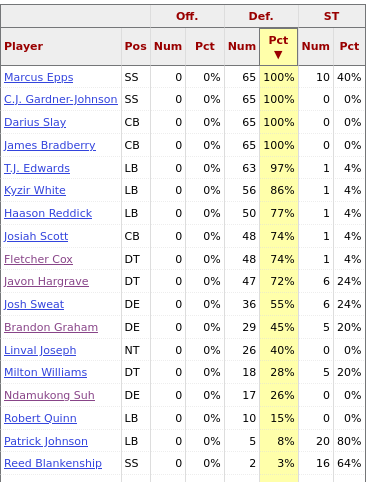The width and height of the screenshot is (371, 482).
Task: Open Brandon Graham player link
Action: 51,327
